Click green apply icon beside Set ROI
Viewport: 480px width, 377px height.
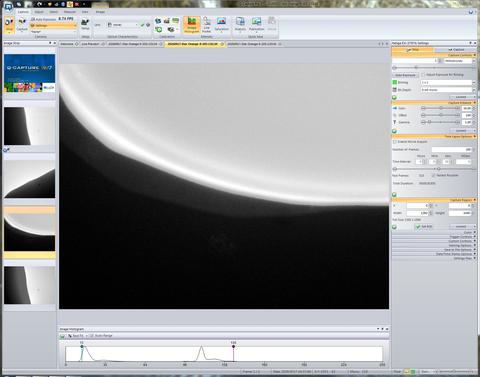point(394,227)
